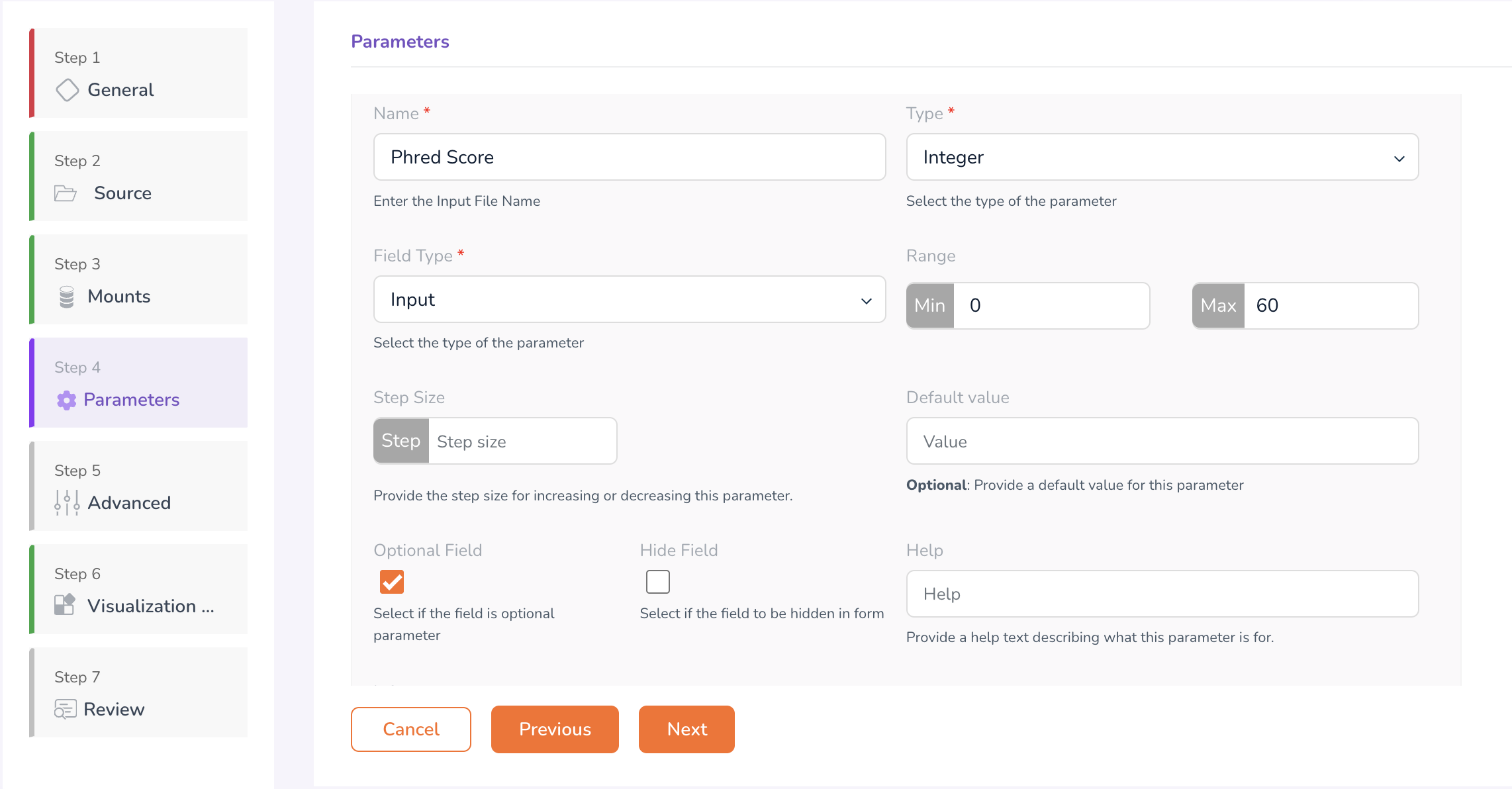Uncheck the Optional Field checkbox
The width and height of the screenshot is (1512, 789).
pyautogui.click(x=391, y=582)
